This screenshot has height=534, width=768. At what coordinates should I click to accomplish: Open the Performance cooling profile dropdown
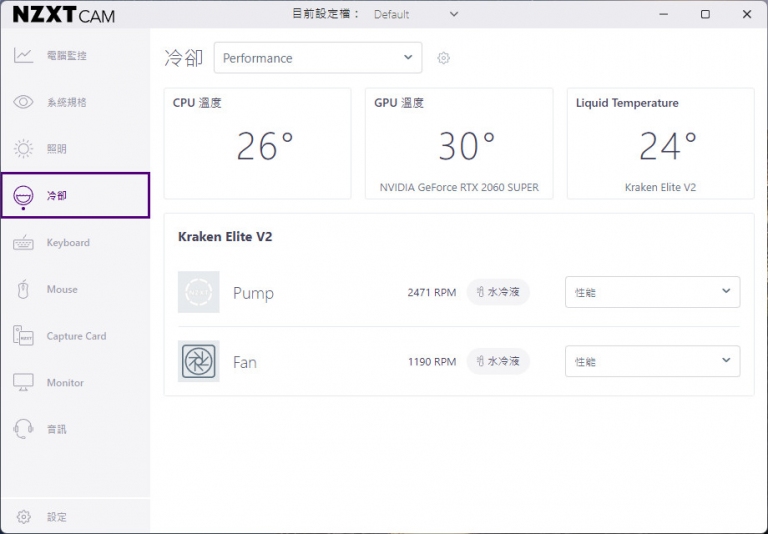pyautogui.click(x=318, y=58)
